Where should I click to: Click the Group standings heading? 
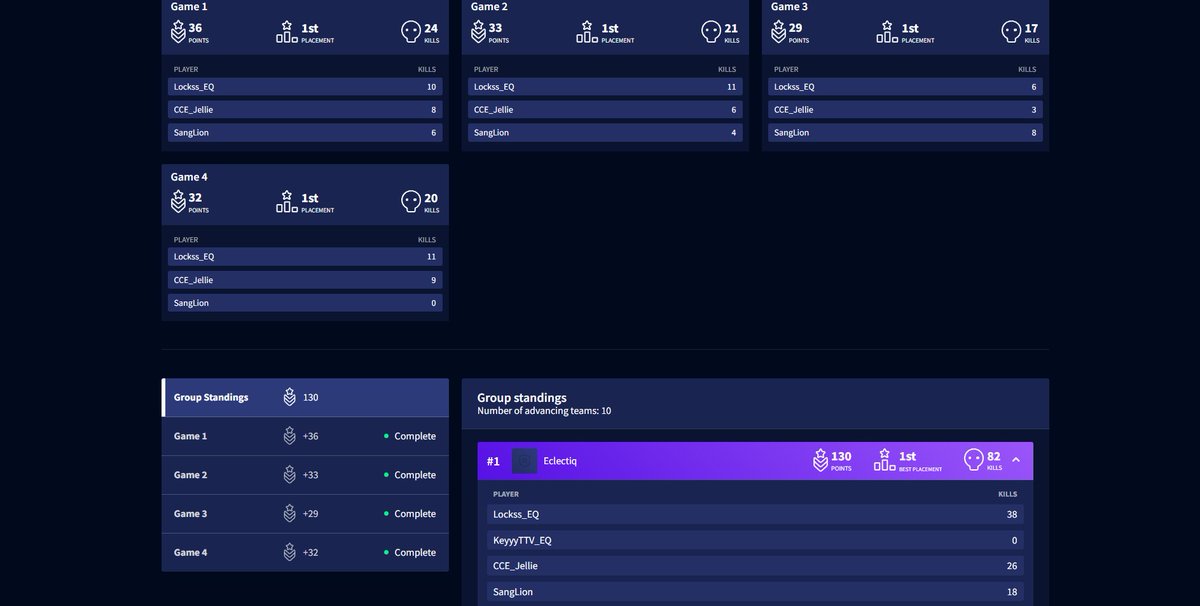pos(522,397)
